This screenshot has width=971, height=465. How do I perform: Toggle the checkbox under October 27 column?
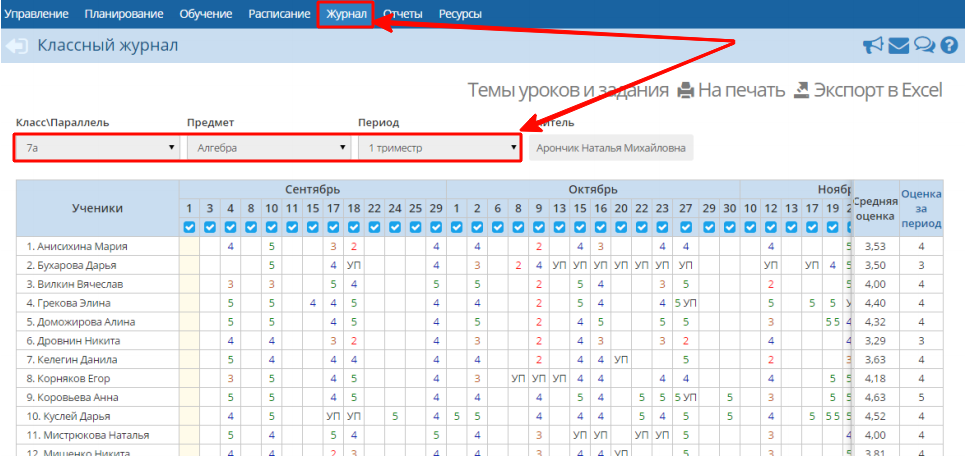(x=684, y=227)
